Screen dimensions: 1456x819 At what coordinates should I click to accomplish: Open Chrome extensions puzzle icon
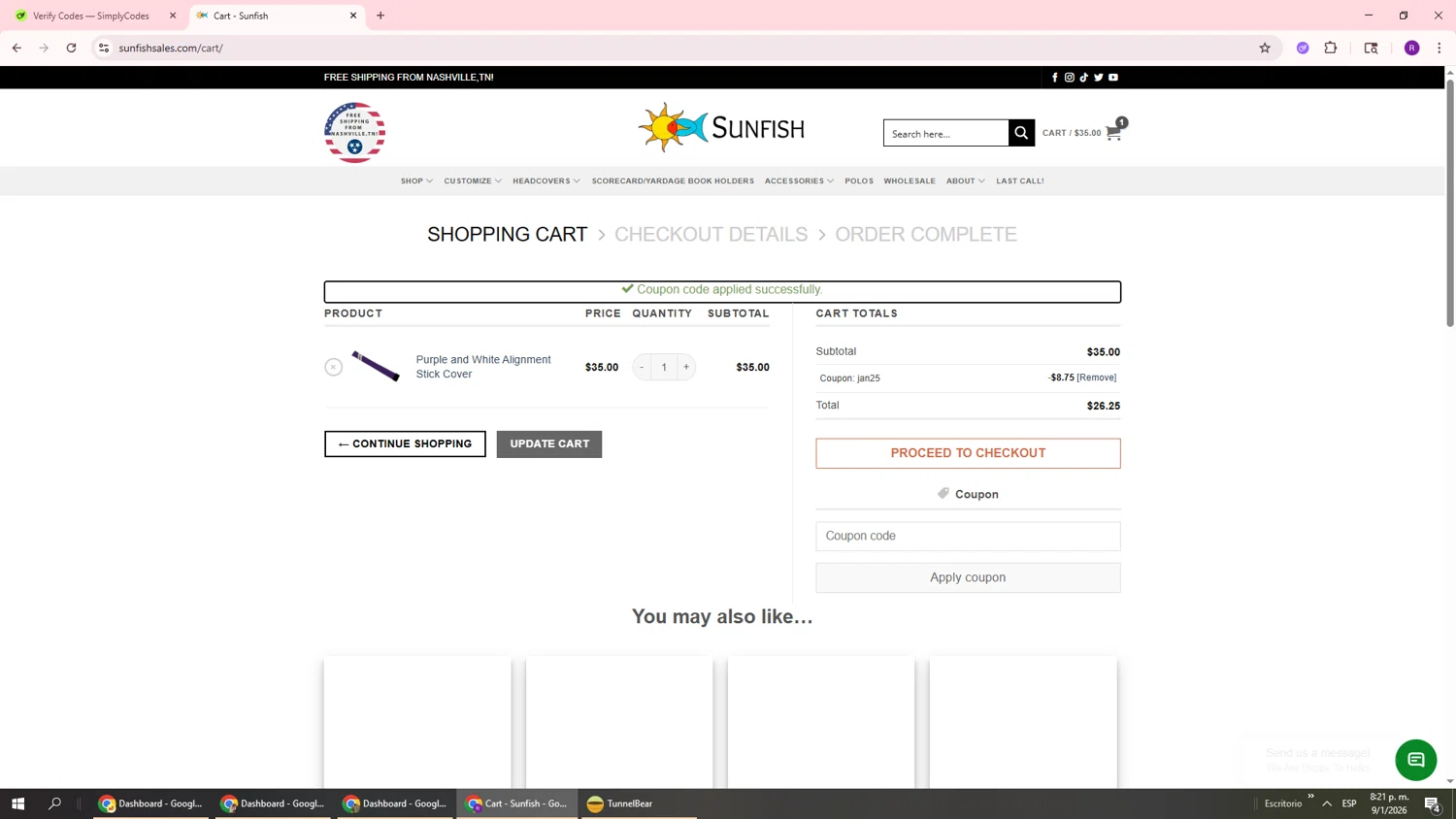[1331, 48]
